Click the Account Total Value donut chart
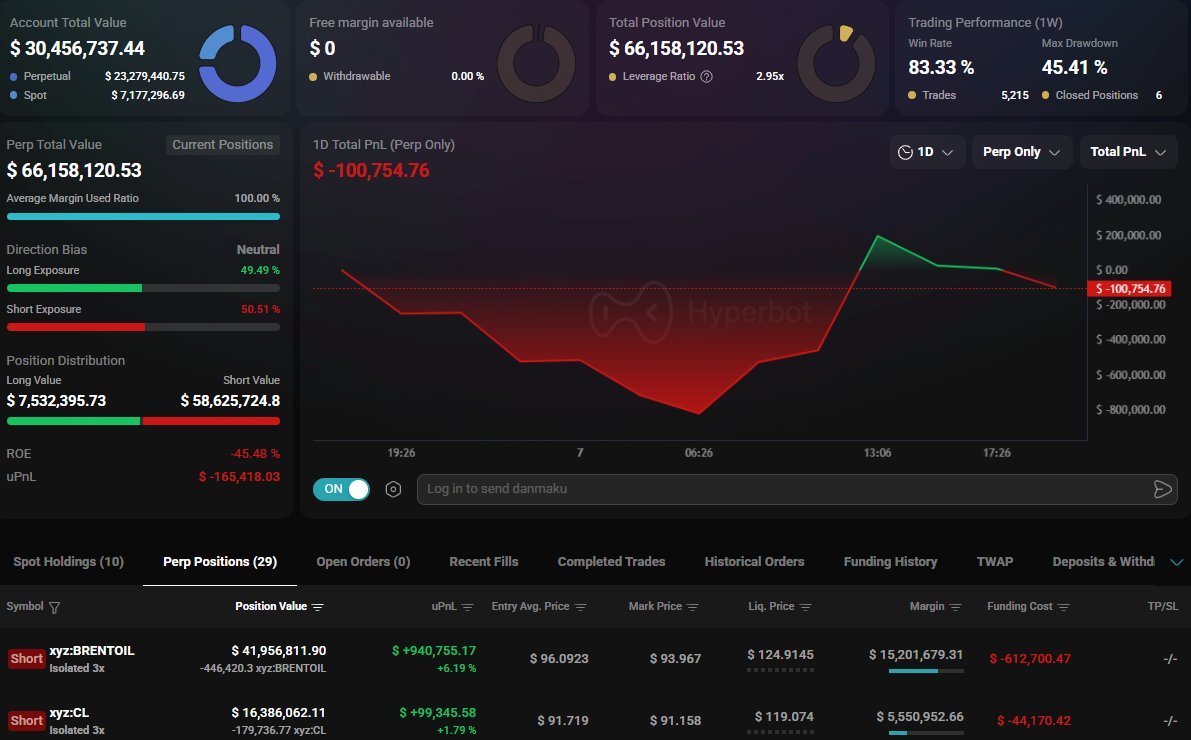The height and width of the screenshot is (740, 1191). 237,63
